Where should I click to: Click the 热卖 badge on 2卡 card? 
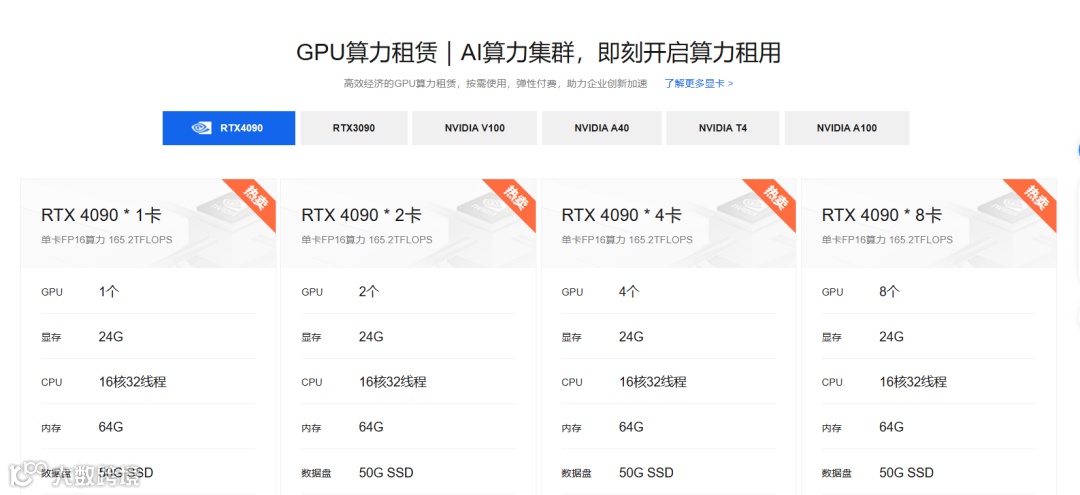515,200
